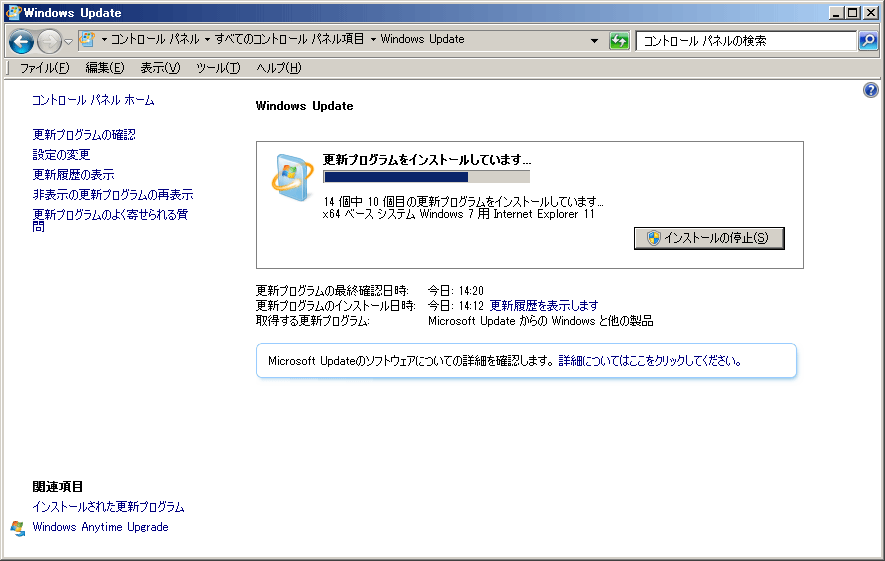Click the Control Panel address bar icon

(87, 40)
